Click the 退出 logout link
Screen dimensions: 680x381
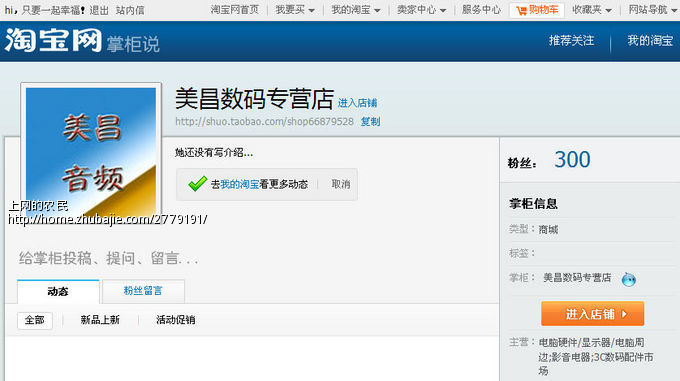point(99,10)
